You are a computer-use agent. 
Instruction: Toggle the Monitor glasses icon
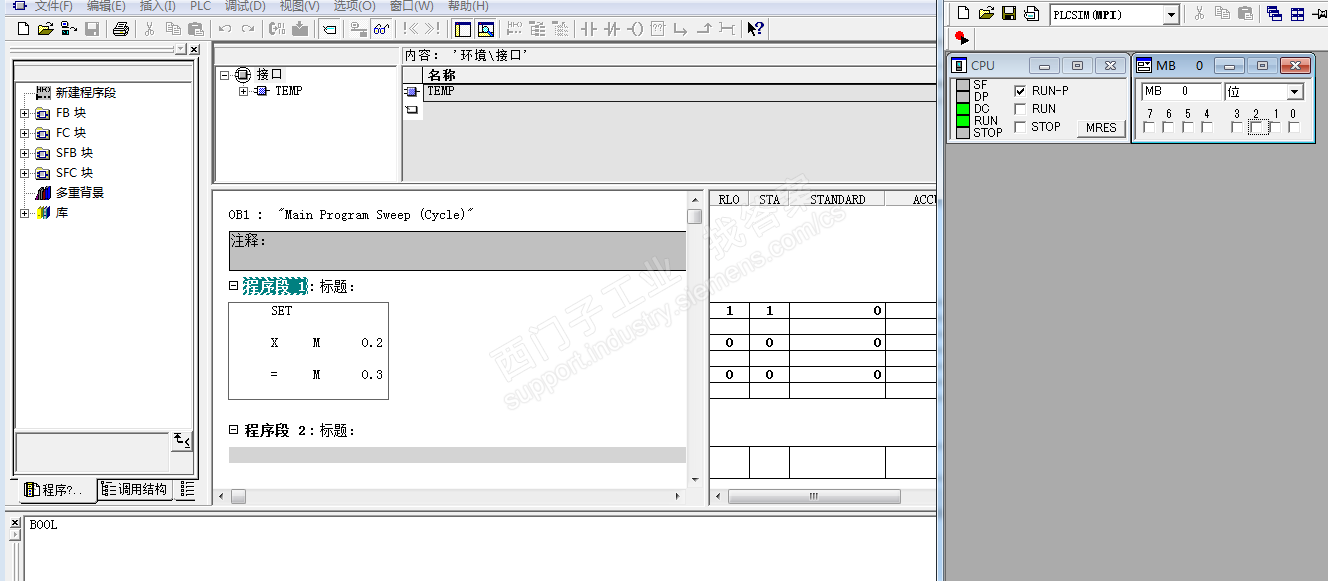(x=380, y=29)
